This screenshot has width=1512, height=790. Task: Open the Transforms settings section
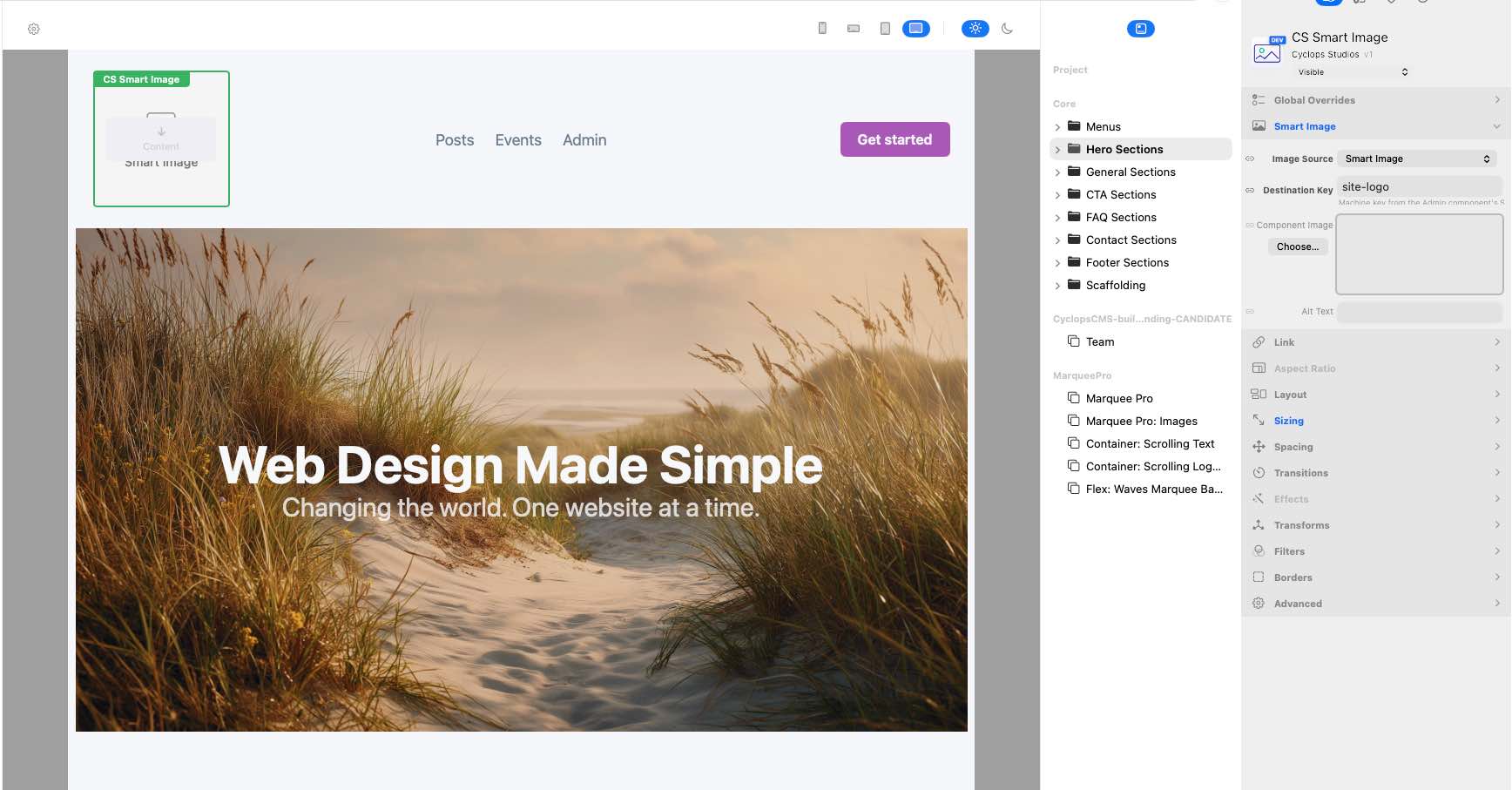point(1376,525)
